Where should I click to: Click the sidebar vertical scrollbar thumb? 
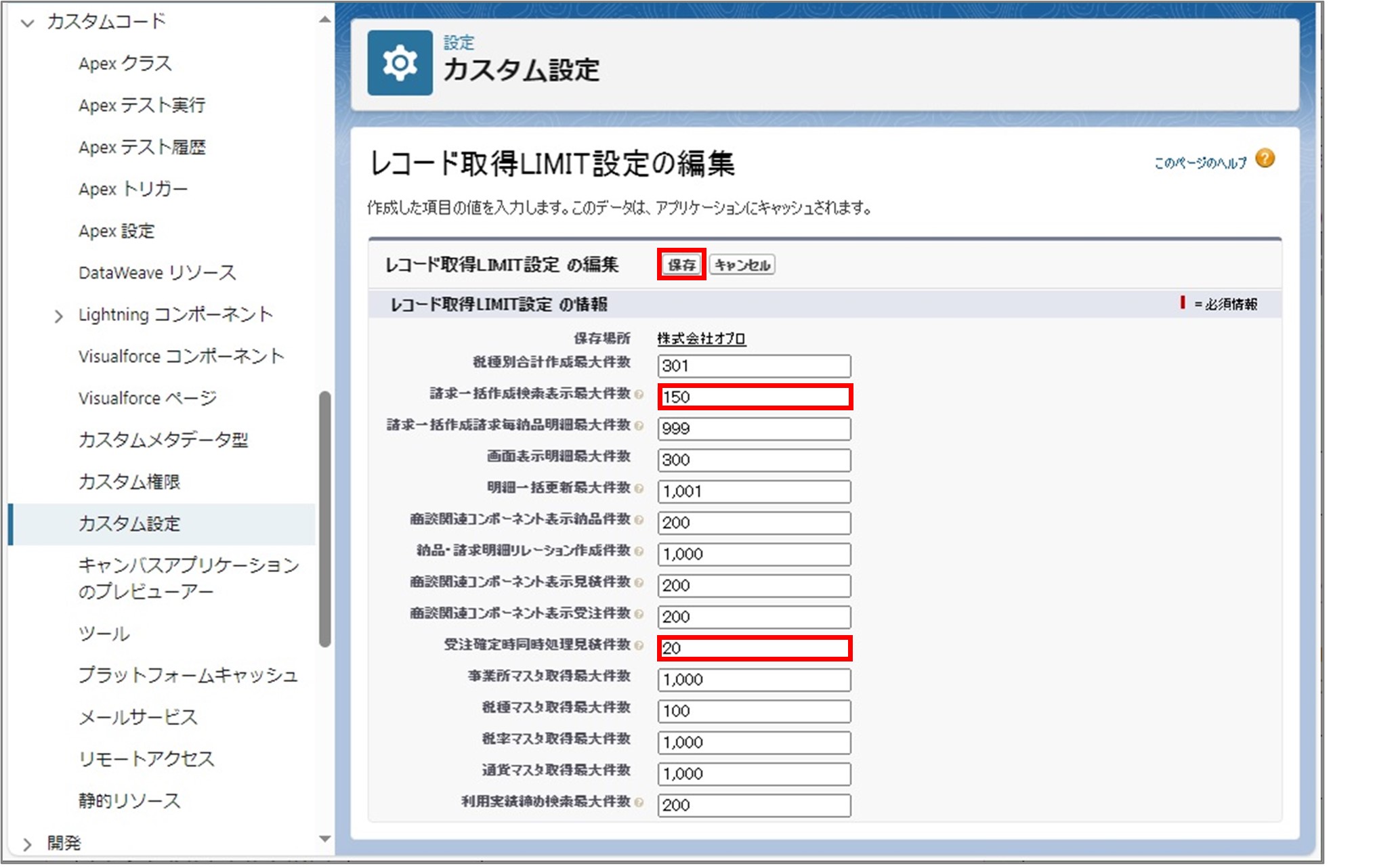325,519
